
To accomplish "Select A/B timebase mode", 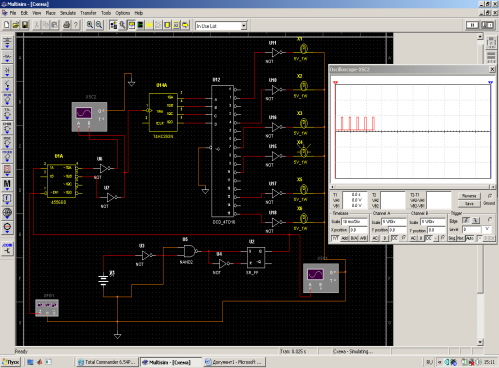I will click(363, 238).
